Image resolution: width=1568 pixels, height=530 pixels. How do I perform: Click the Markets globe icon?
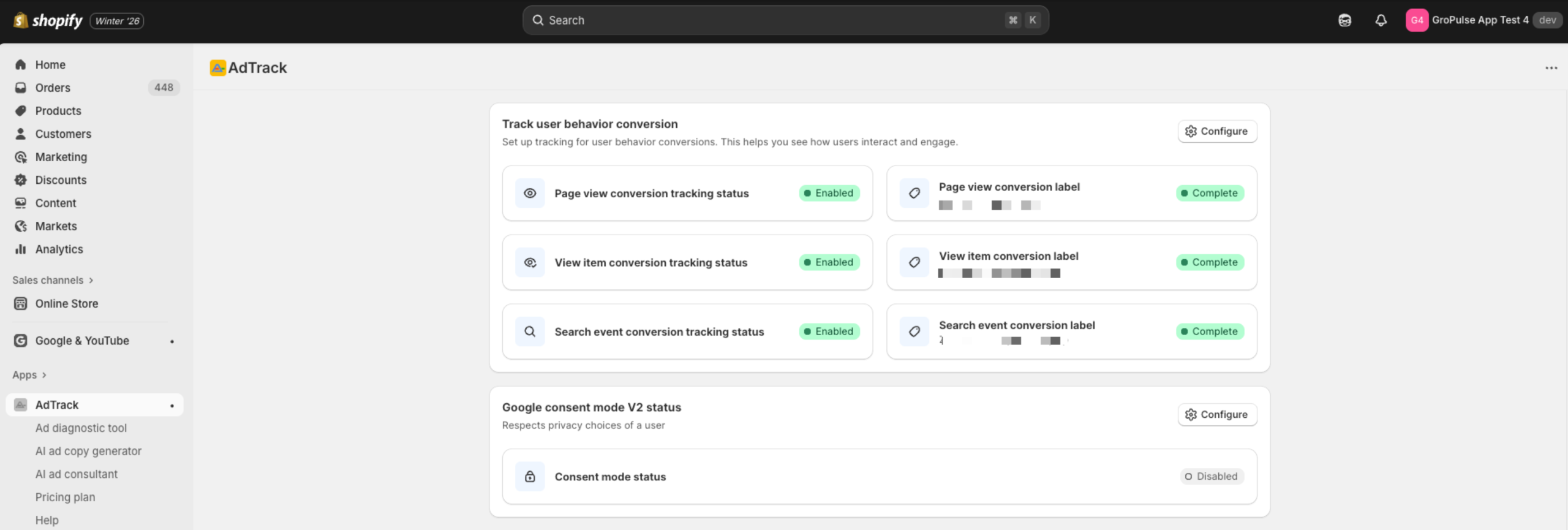[x=21, y=226]
